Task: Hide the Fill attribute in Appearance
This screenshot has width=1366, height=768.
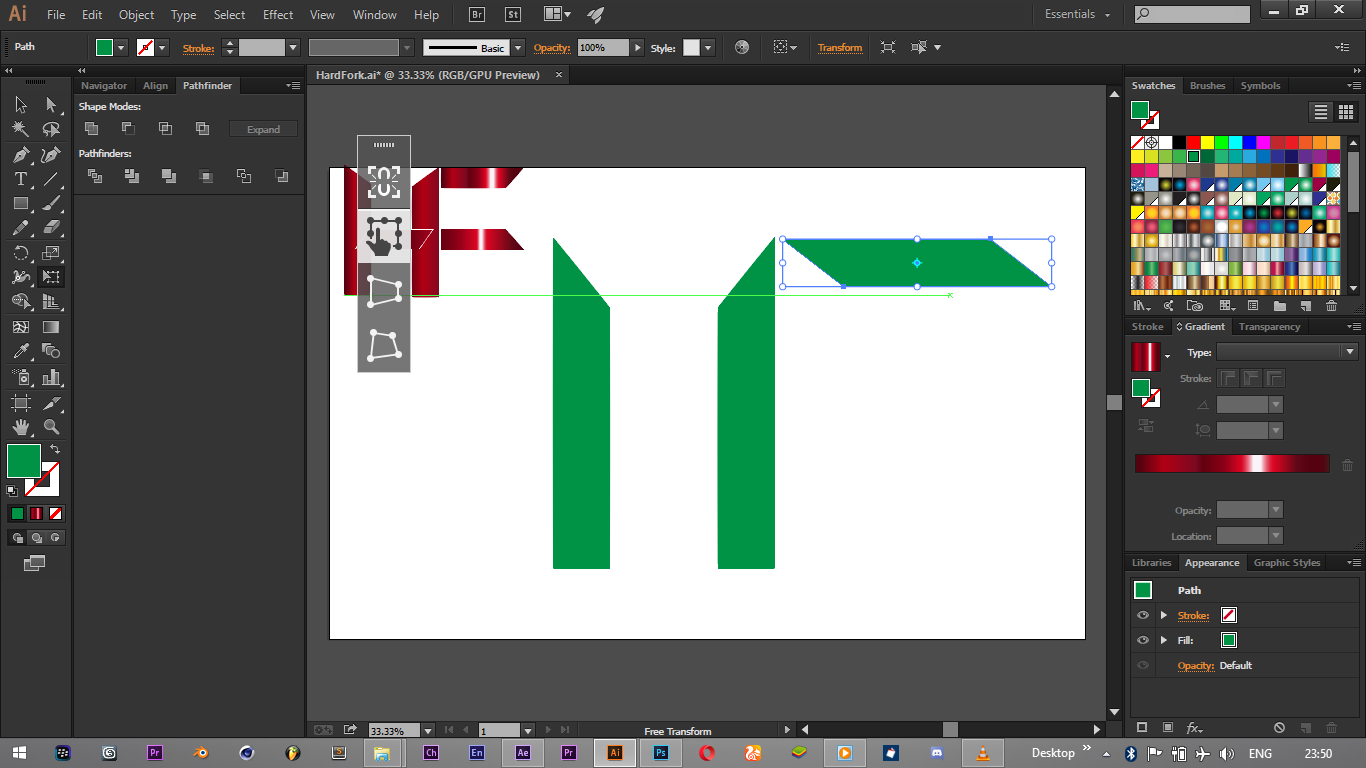Action: (1143, 640)
